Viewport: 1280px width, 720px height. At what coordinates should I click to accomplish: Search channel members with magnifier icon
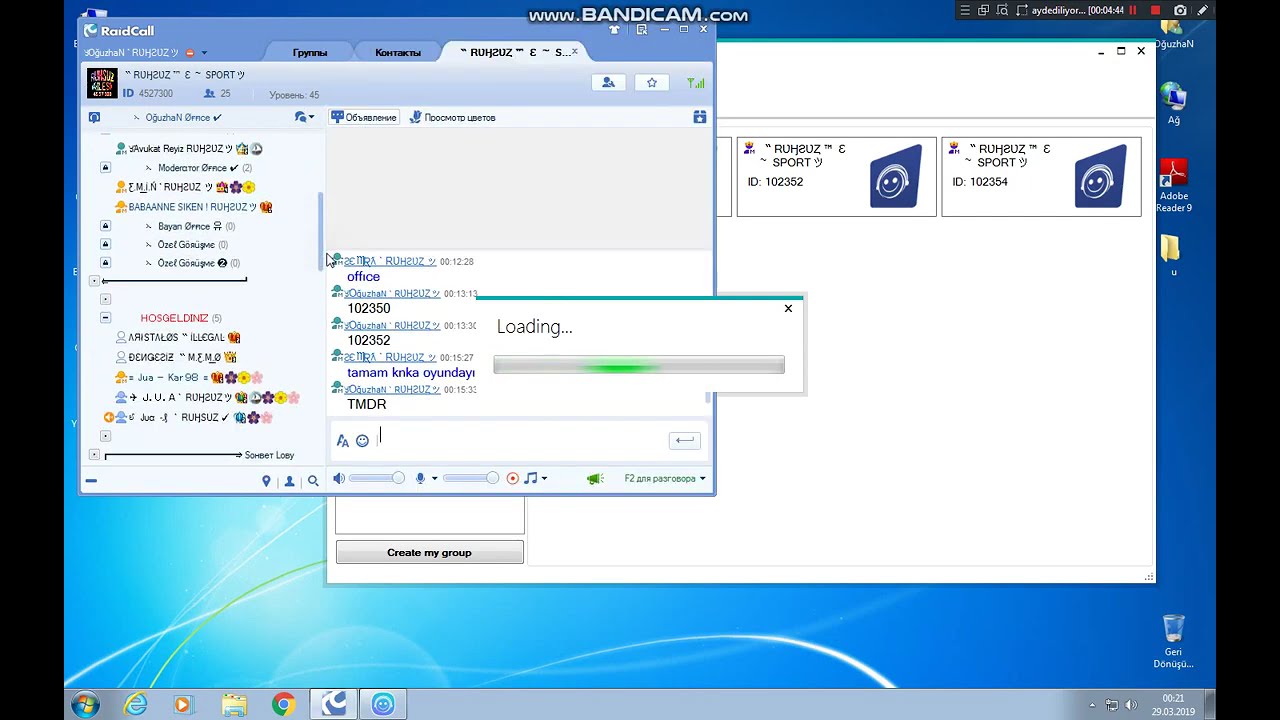tap(313, 481)
